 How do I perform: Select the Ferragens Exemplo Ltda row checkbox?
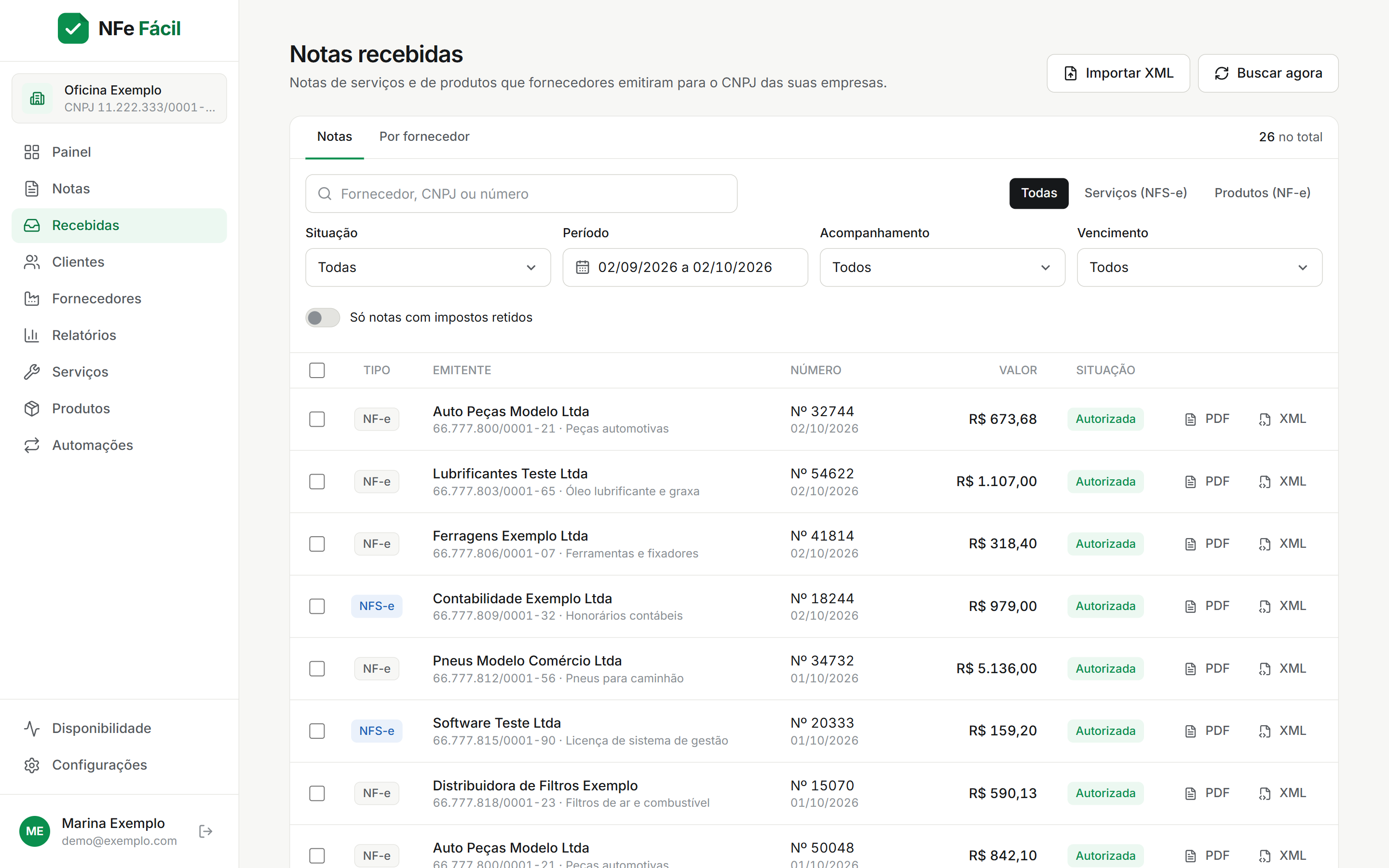point(317,543)
